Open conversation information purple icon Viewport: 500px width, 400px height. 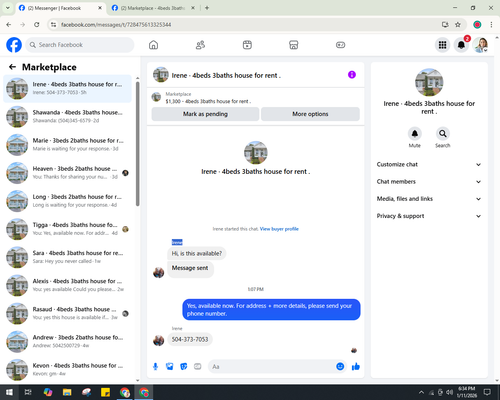click(352, 75)
